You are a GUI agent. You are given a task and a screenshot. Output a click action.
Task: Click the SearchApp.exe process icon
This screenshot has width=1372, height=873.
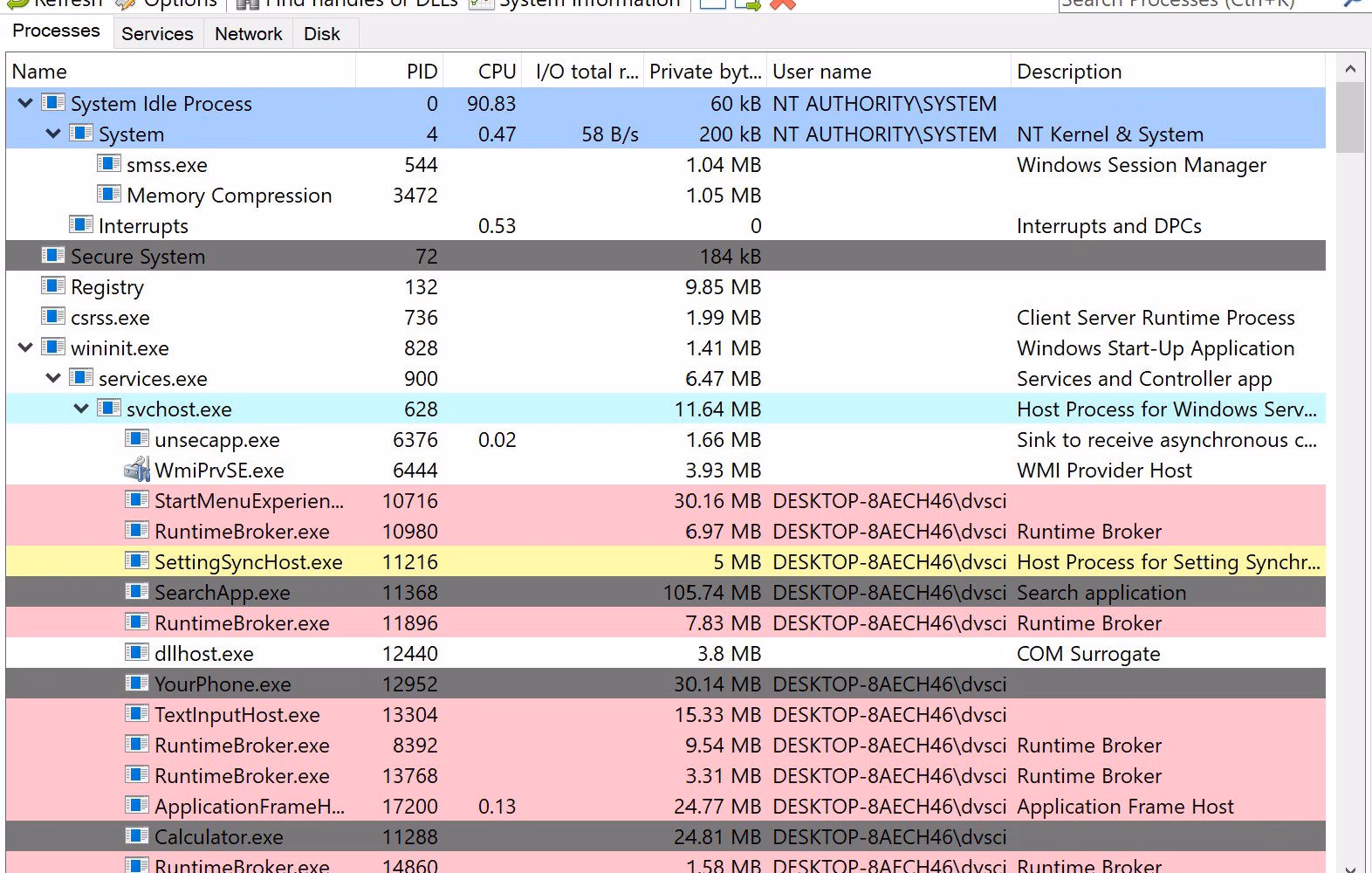click(x=137, y=592)
